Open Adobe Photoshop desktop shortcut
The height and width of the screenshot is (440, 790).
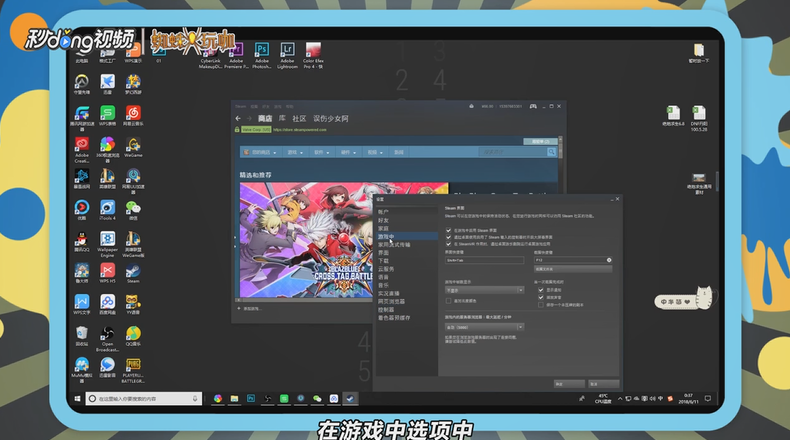click(261, 55)
